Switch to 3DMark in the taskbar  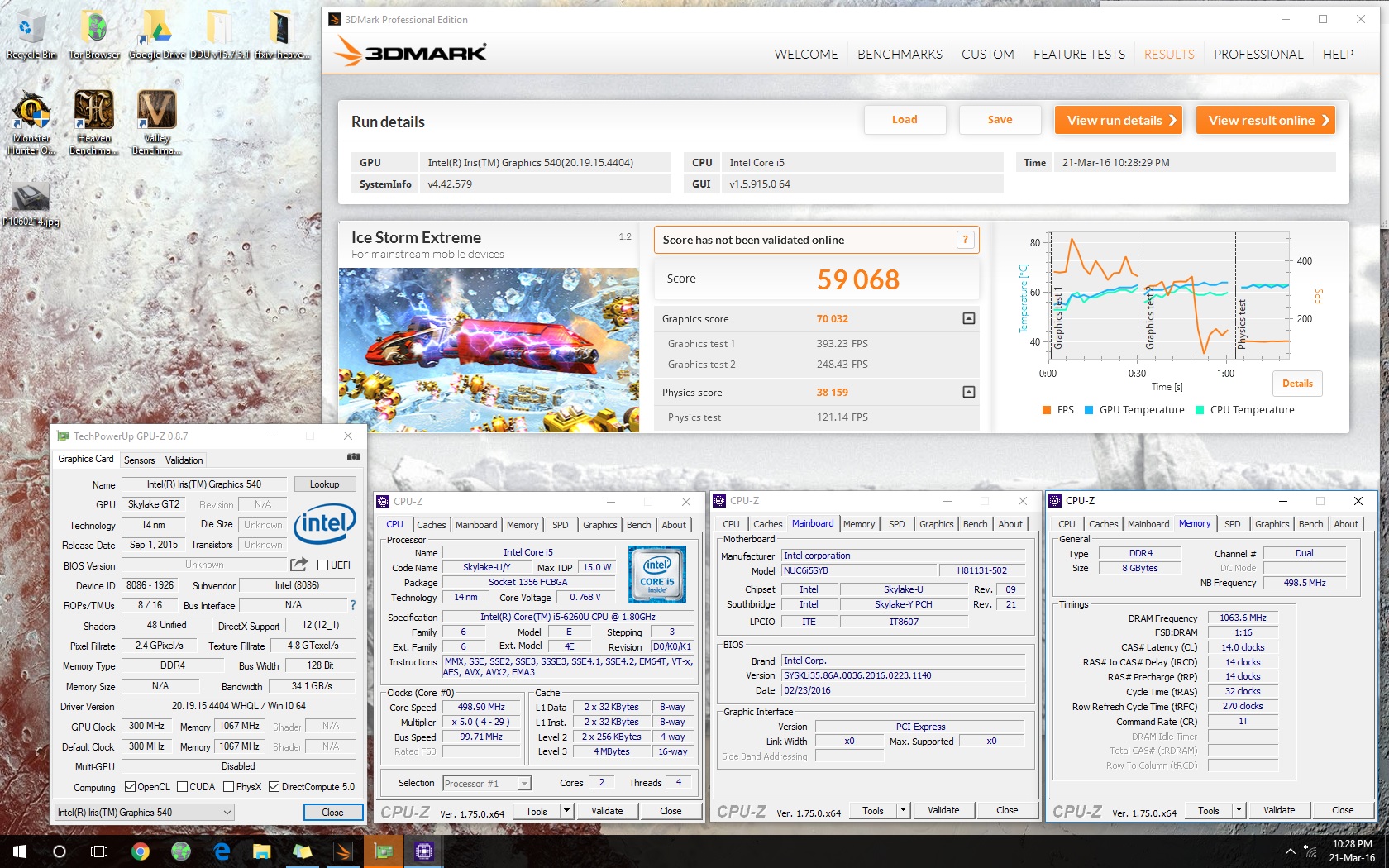tap(343, 851)
